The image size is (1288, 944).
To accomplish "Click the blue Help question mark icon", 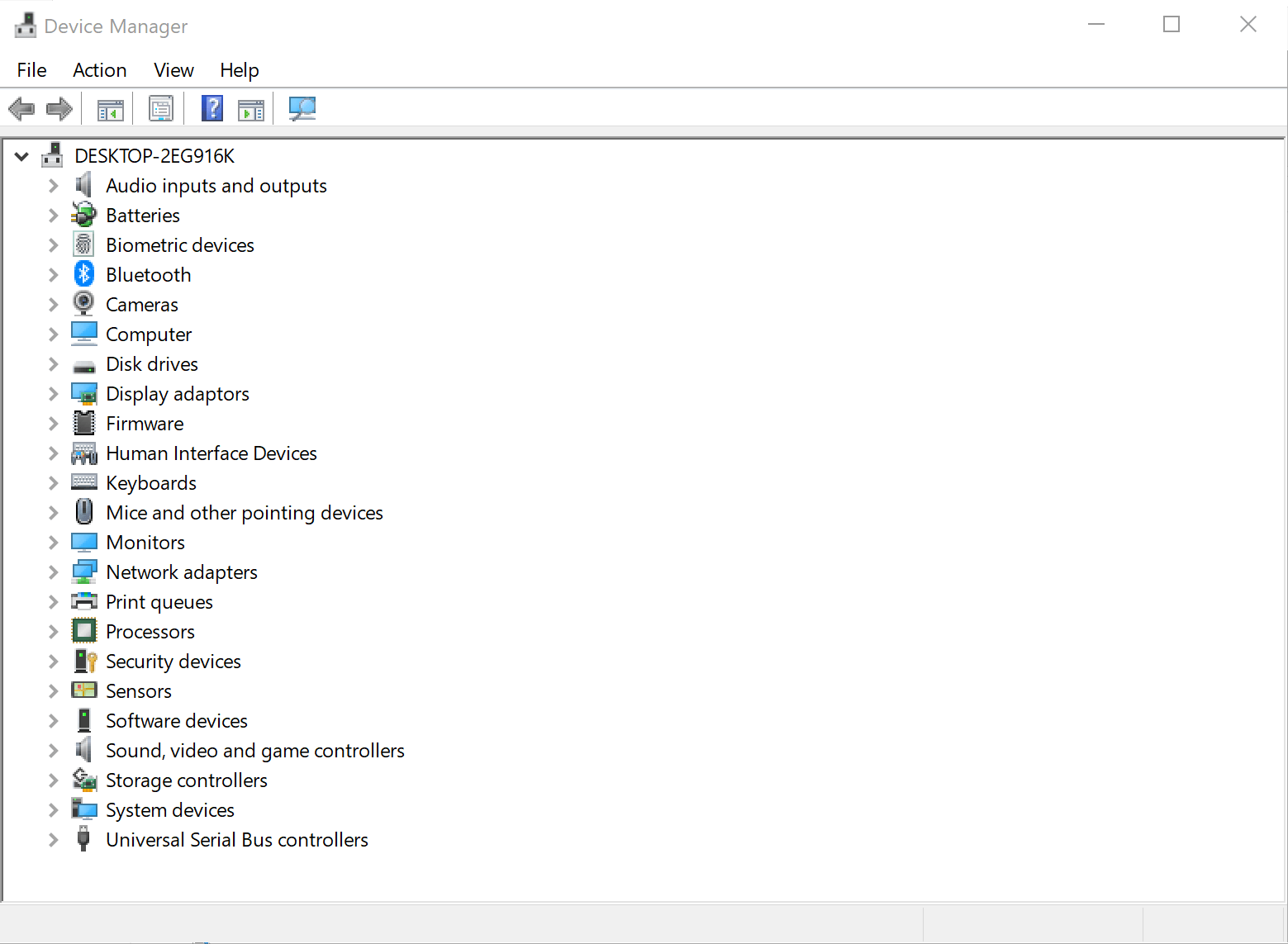I will click(x=212, y=108).
